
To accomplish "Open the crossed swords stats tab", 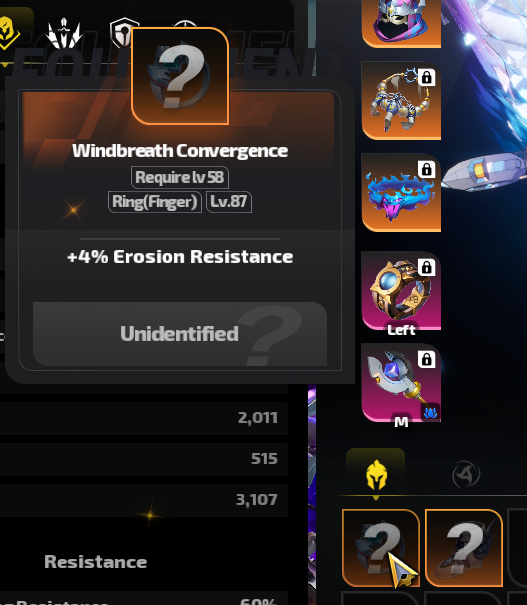I will tap(64, 33).
